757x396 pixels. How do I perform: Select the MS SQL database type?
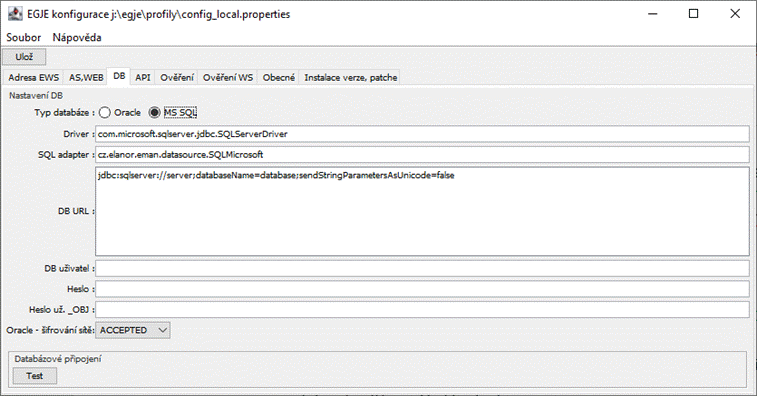[x=154, y=113]
